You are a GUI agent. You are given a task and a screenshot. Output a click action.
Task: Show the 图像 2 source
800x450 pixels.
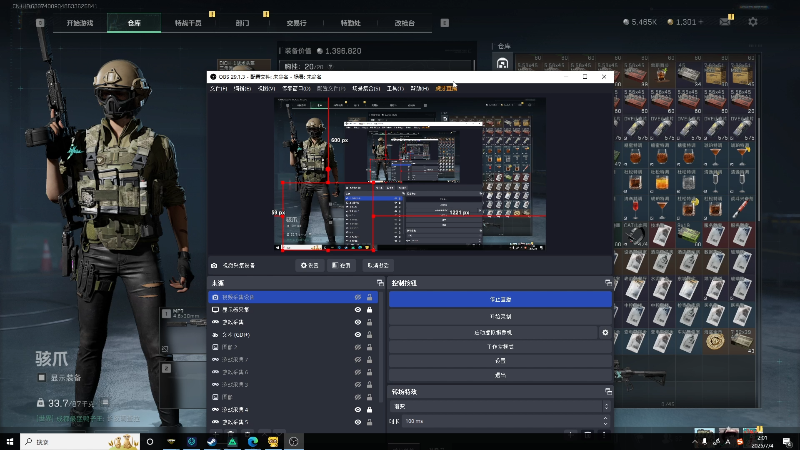(x=358, y=347)
